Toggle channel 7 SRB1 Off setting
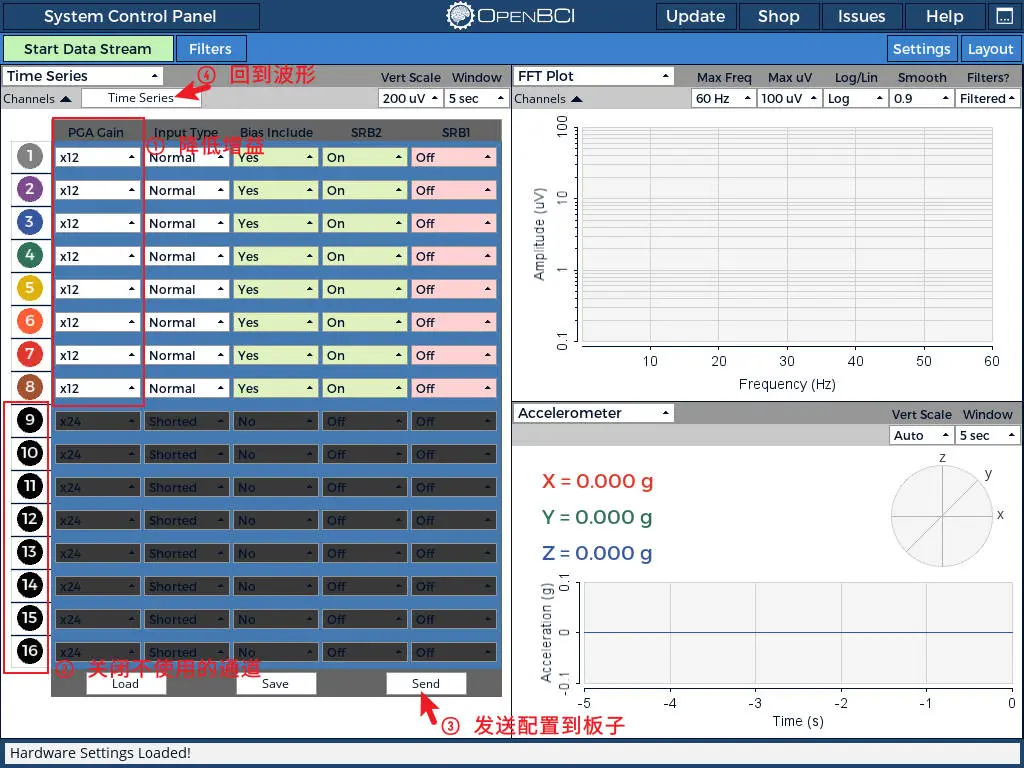Viewport: 1024px width, 768px height. [453, 356]
